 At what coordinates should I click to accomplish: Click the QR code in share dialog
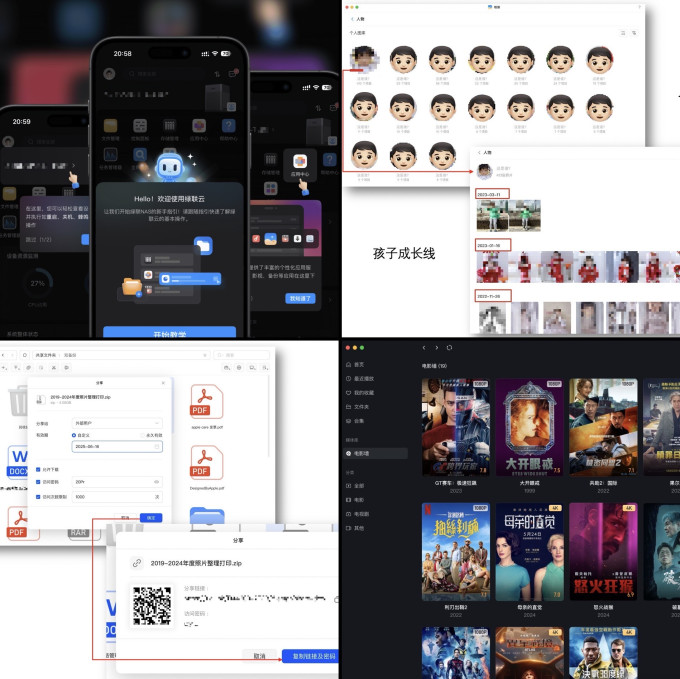pyautogui.click(x=152, y=606)
